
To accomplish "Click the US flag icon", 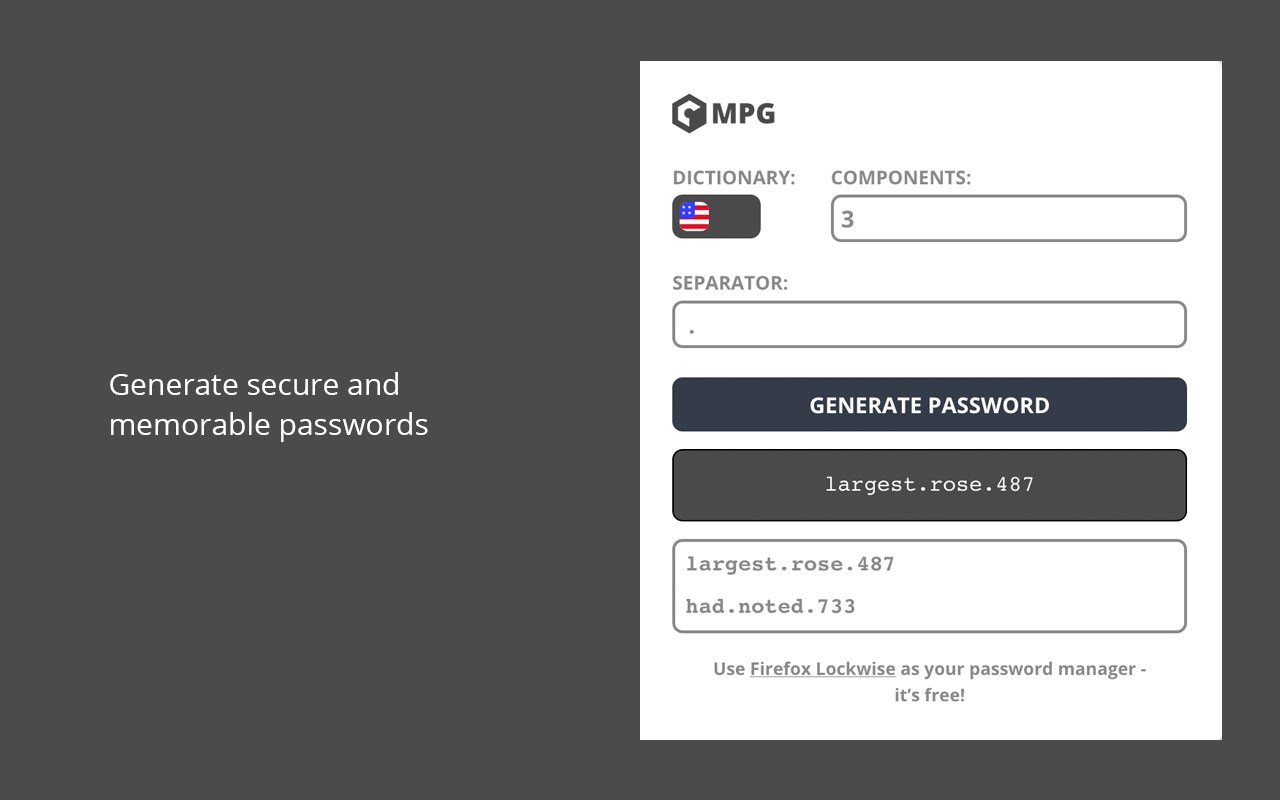I will click(x=694, y=216).
